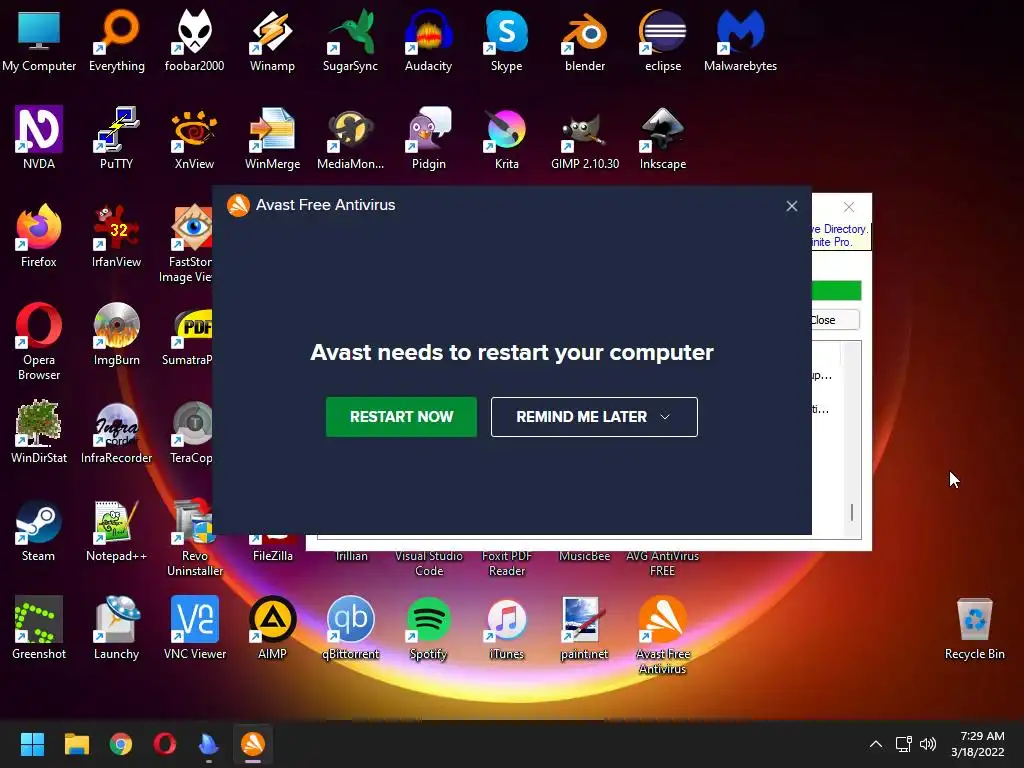Click the Avast icon in the taskbar
This screenshot has height=768, width=1024.
coord(253,743)
